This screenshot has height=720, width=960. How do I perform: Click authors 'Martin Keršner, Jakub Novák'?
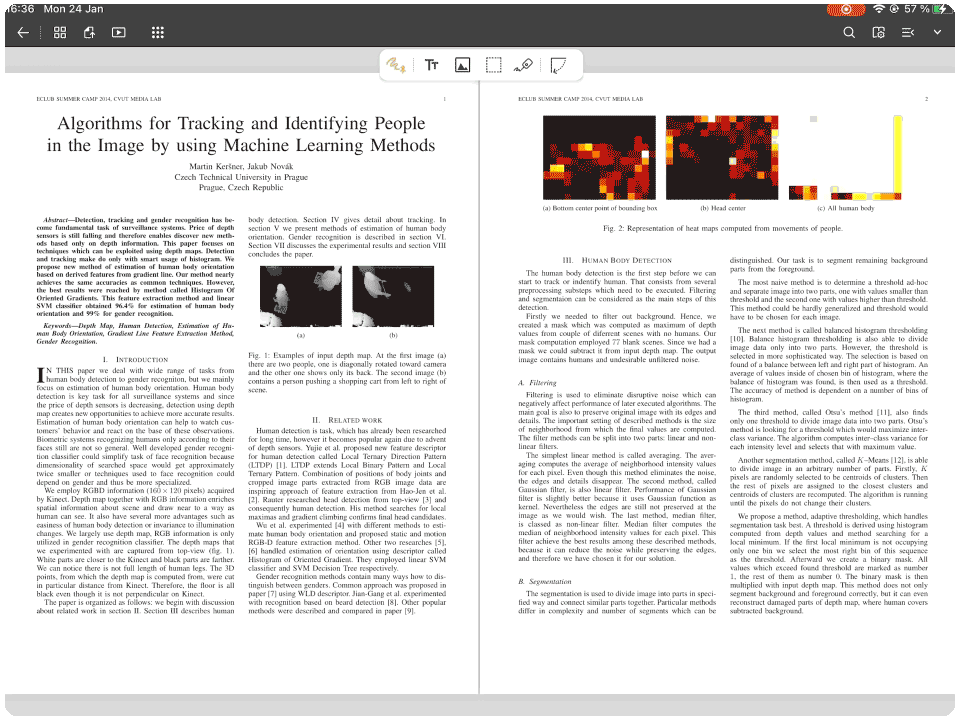click(241, 167)
